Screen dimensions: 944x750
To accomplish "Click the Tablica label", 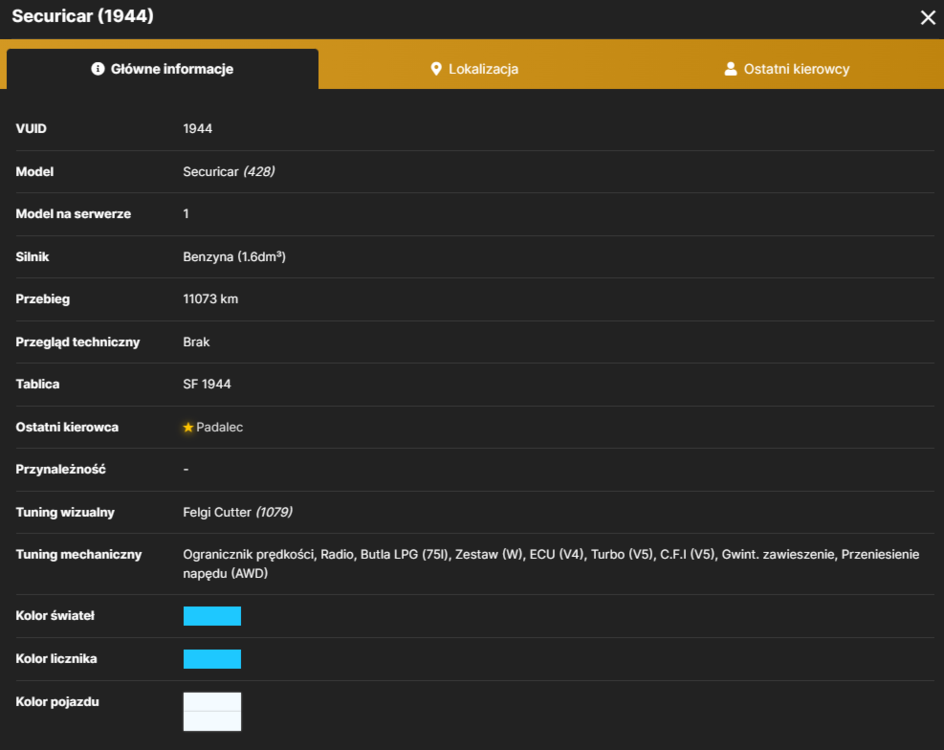I will pos(37,384).
